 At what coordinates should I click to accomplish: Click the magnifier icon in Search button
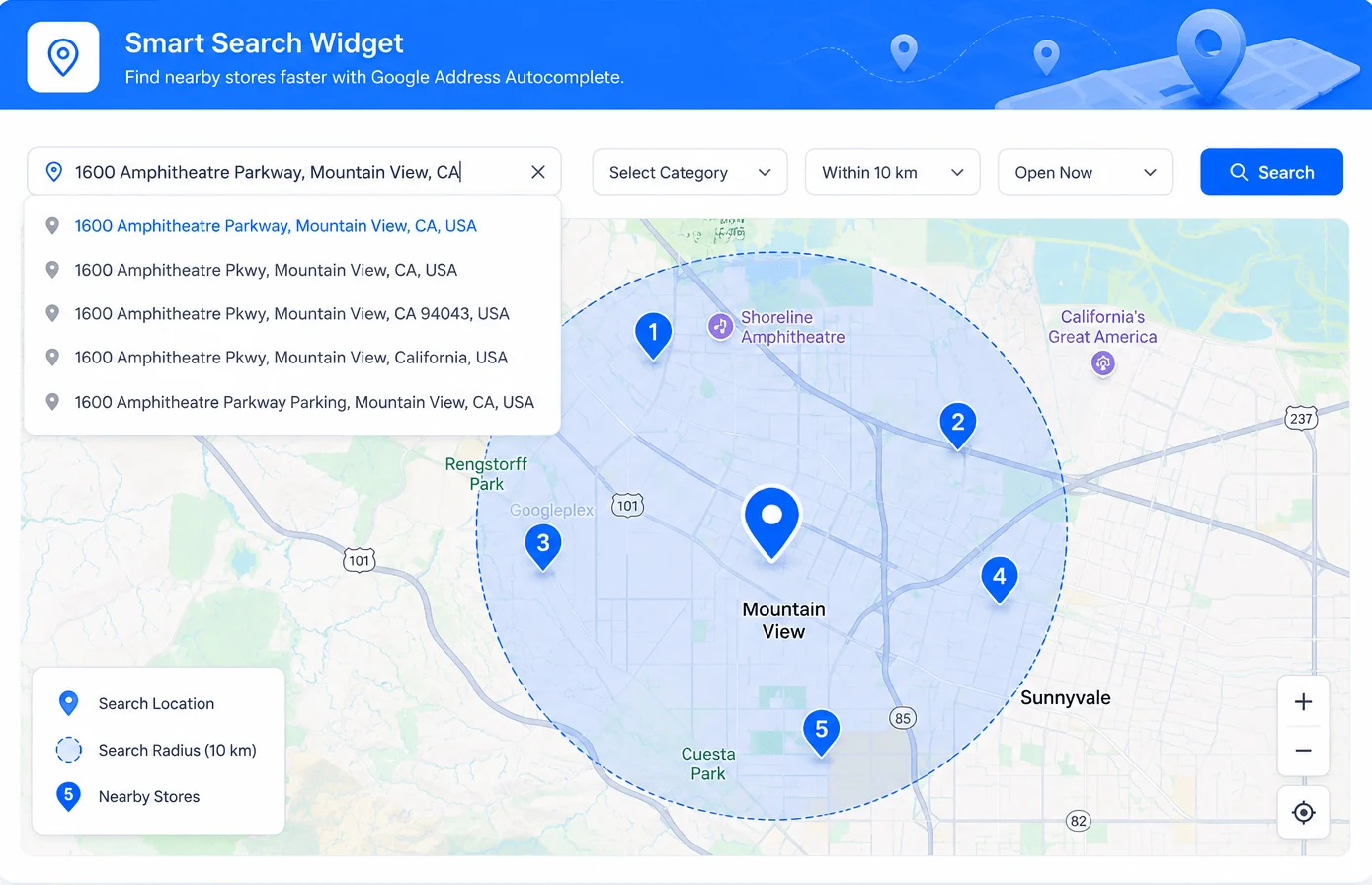1238,172
